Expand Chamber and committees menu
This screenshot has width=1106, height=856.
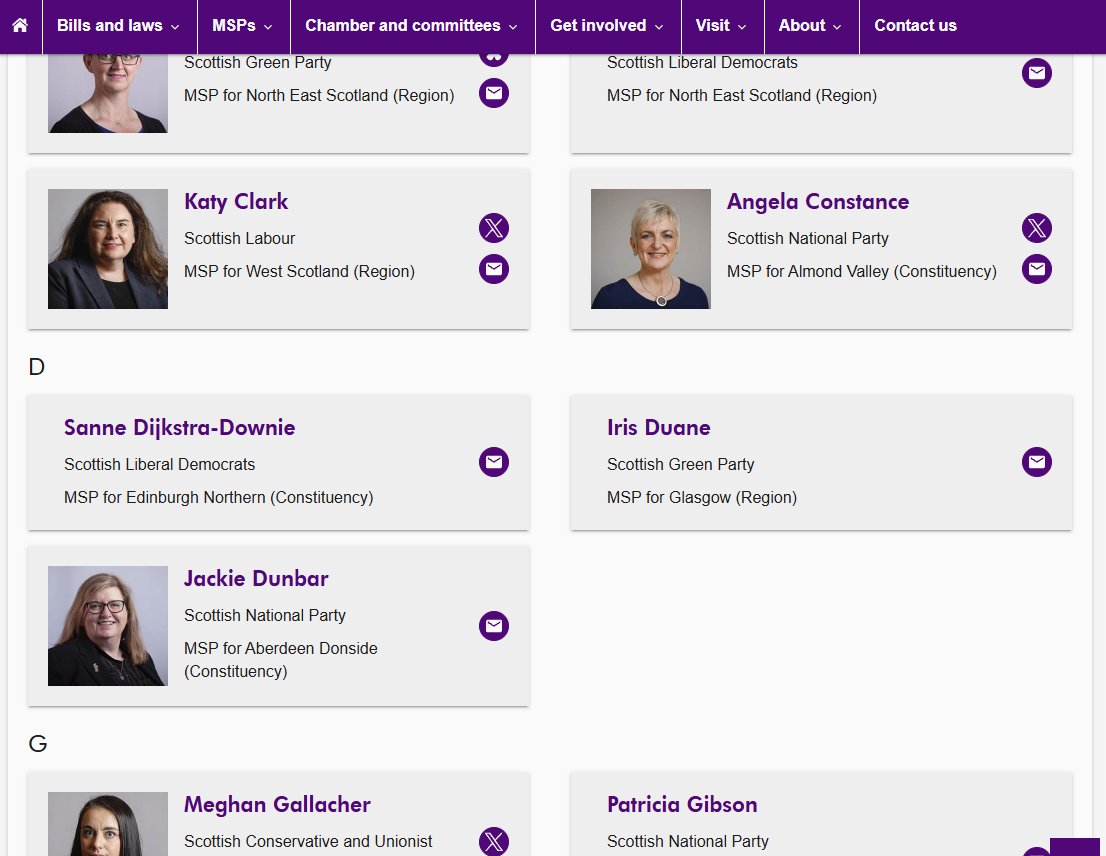[412, 25]
